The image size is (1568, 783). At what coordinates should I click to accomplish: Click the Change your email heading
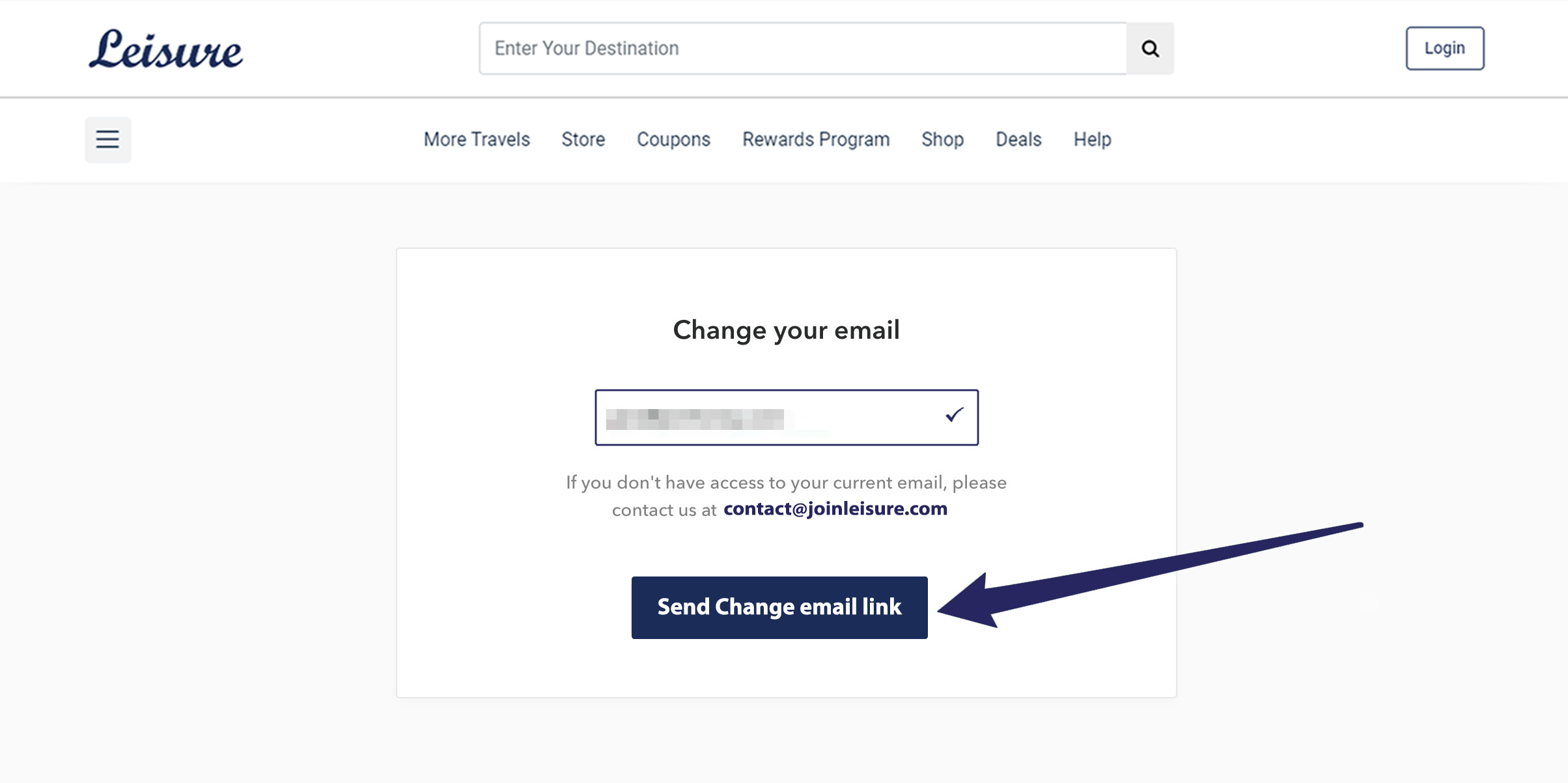(787, 330)
